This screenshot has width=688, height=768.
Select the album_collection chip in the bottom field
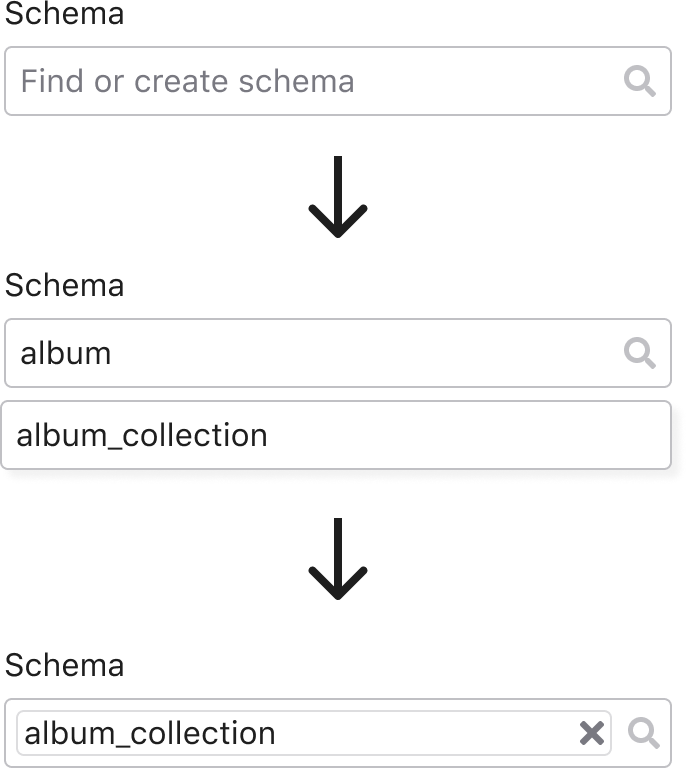point(314,733)
